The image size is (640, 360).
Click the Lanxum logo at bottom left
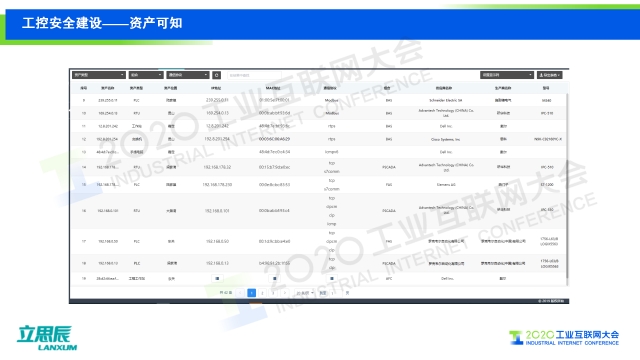coord(47,338)
